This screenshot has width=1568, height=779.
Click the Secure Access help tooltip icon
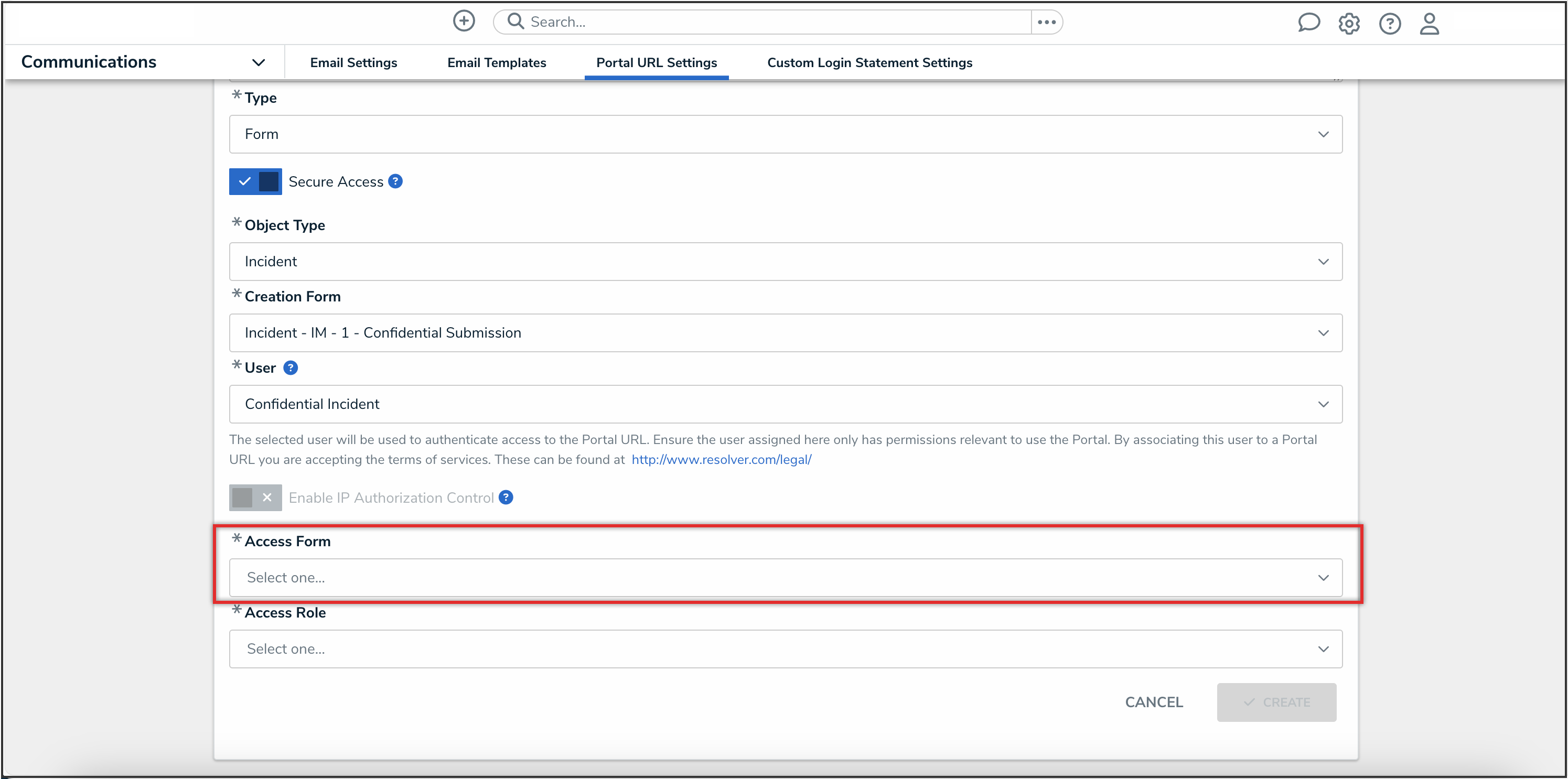pos(395,181)
